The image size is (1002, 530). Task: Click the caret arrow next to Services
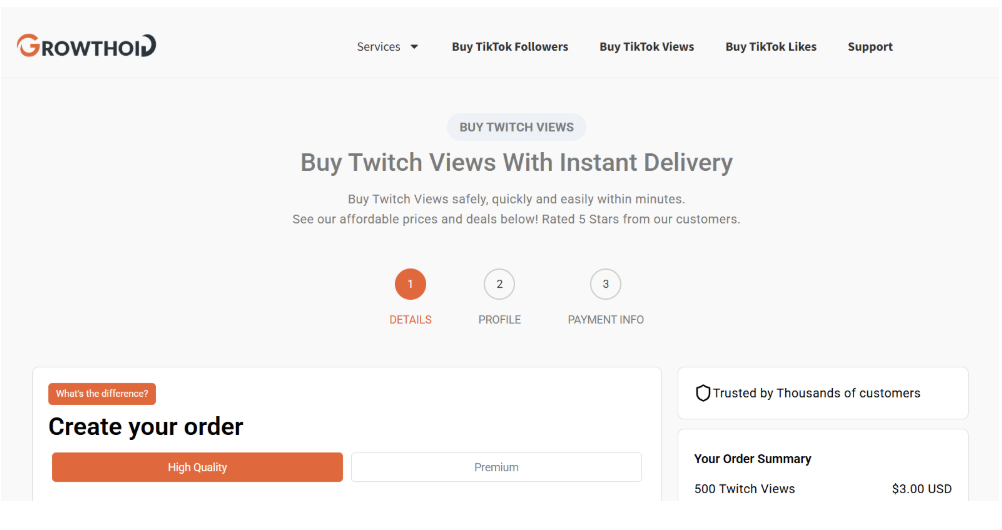414,47
